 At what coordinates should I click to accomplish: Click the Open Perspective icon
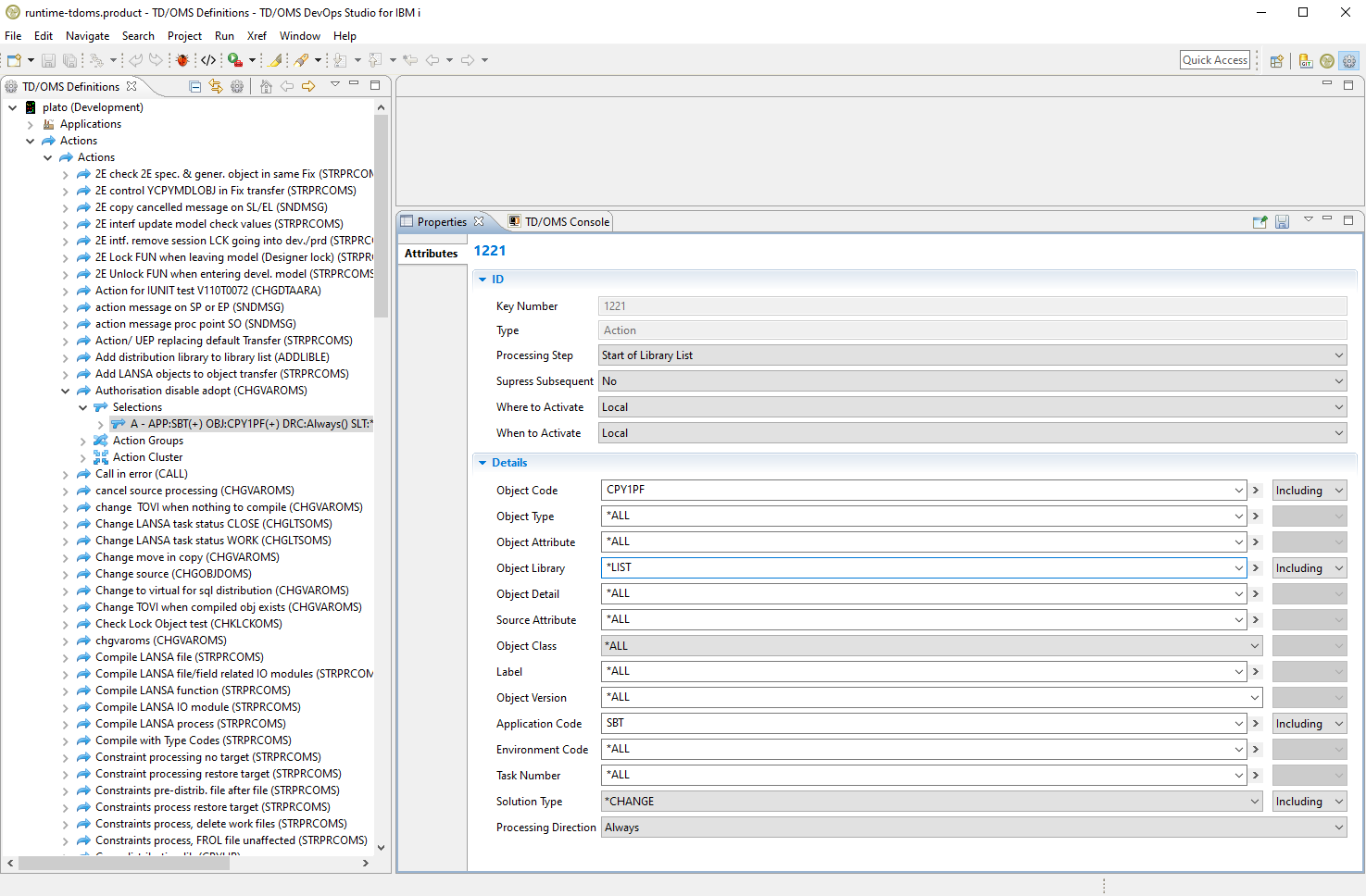pyautogui.click(x=1276, y=60)
